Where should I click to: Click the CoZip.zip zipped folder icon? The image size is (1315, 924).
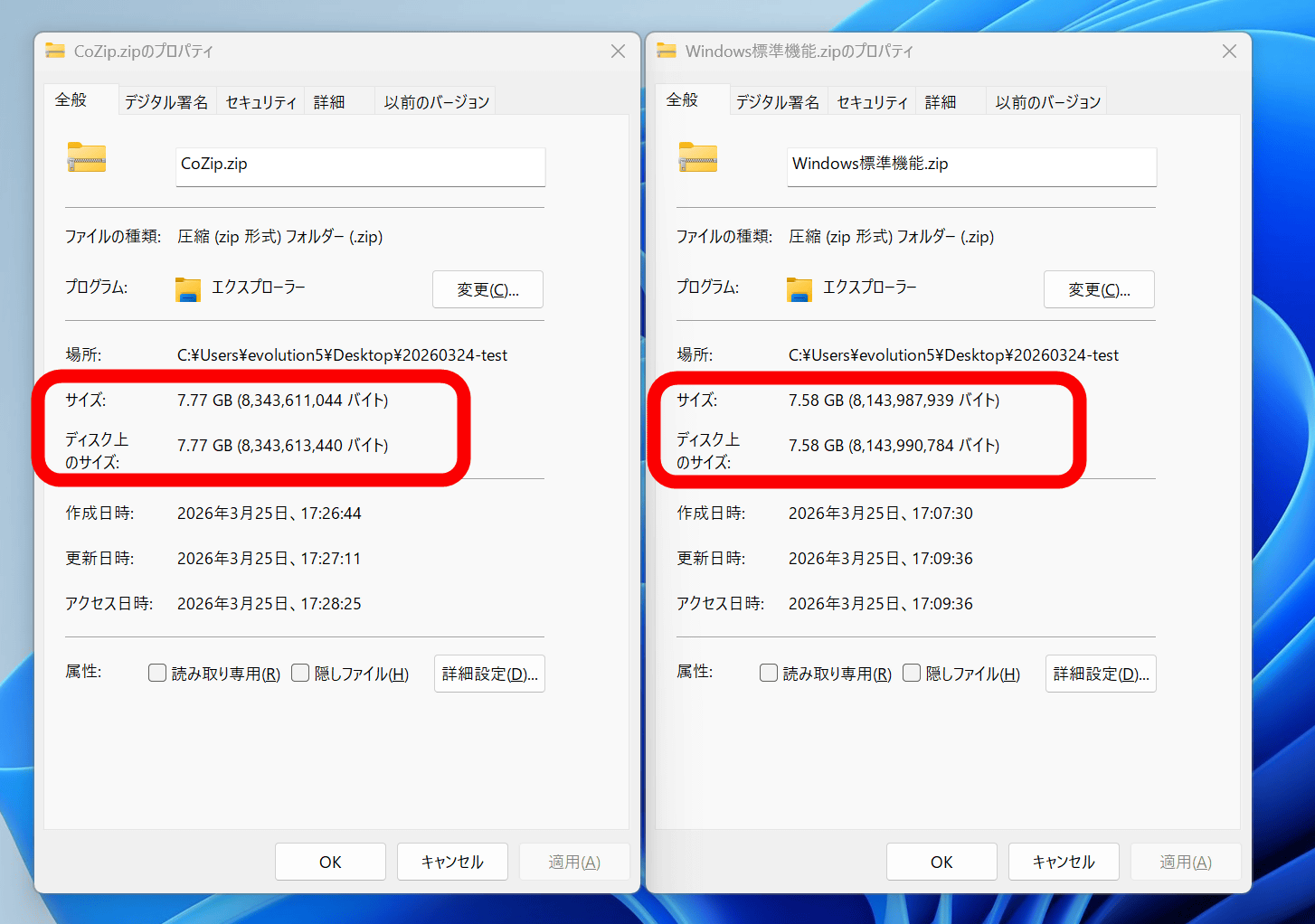click(x=87, y=158)
